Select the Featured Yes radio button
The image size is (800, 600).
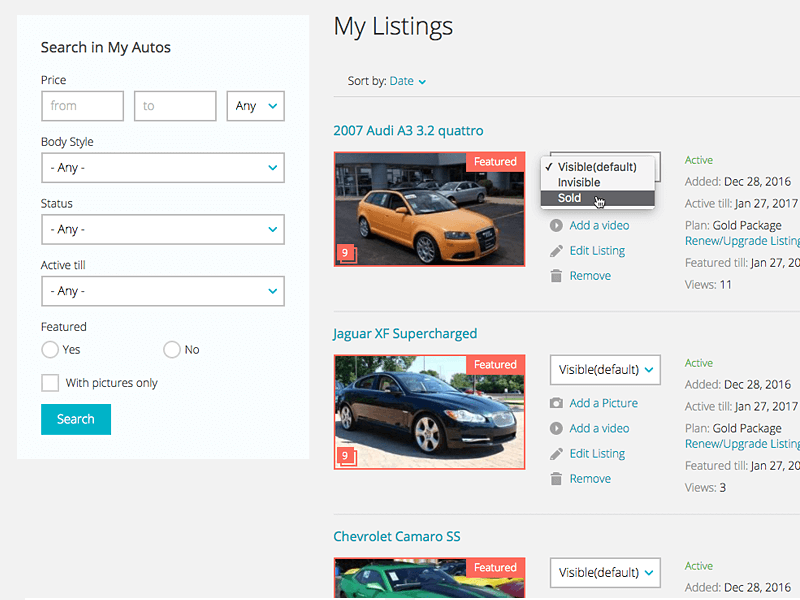(50, 349)
